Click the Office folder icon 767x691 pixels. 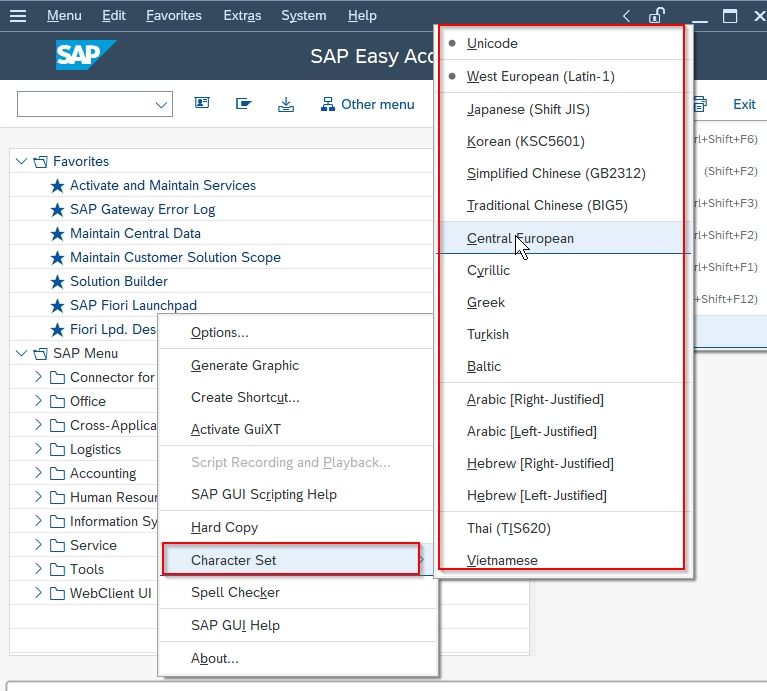pos(57,401)
